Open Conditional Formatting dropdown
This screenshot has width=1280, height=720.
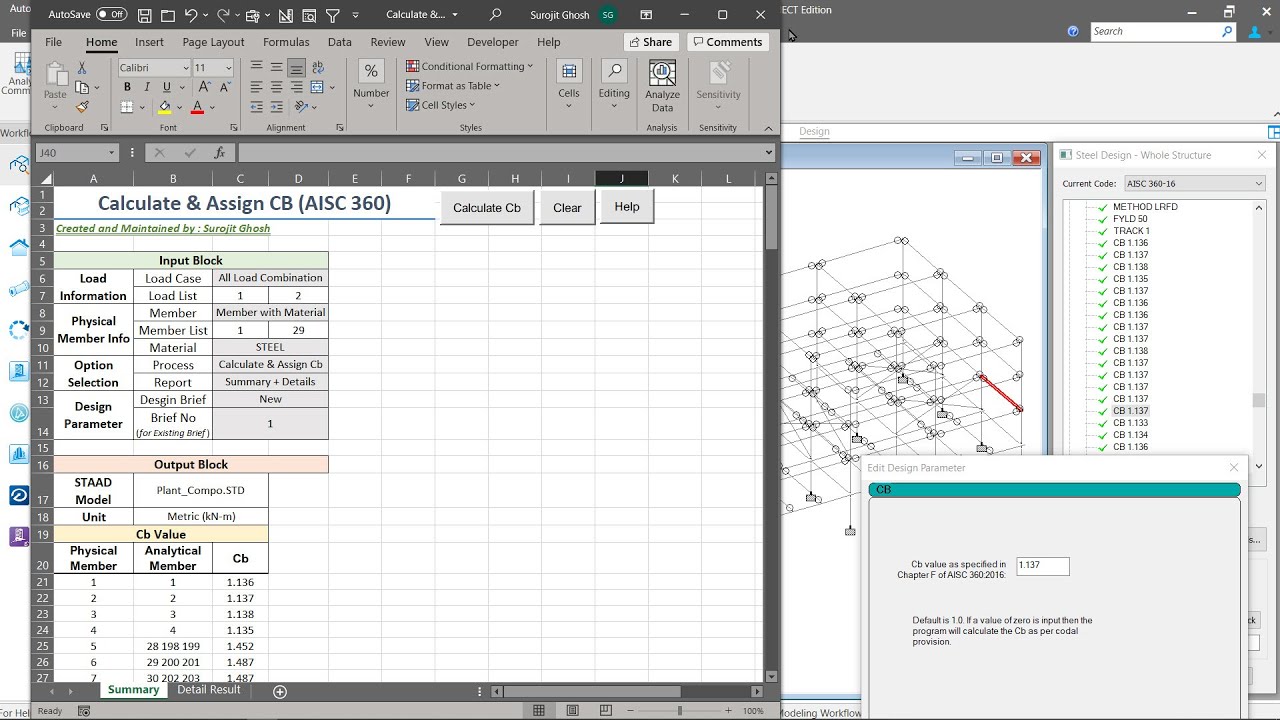click(470, 66)
